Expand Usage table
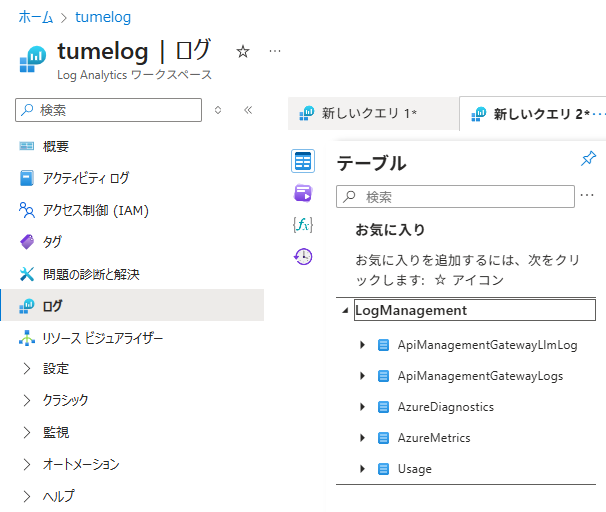The height and width of the screenshot is (512, 606). pyautogui.click(x=362, y=469)
